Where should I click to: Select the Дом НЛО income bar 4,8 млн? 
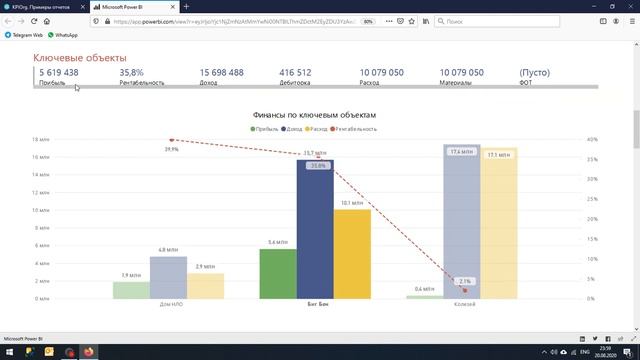[x=168, y=278]
